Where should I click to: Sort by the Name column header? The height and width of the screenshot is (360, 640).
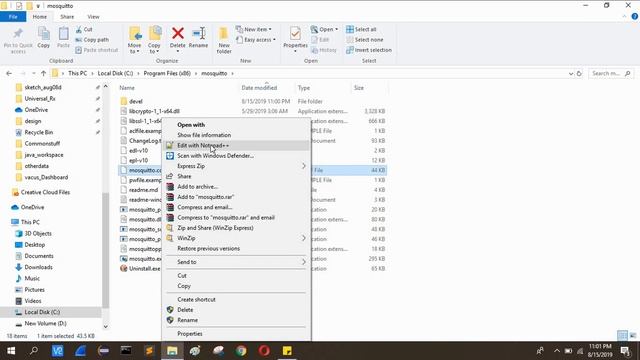tap(127, 88)
